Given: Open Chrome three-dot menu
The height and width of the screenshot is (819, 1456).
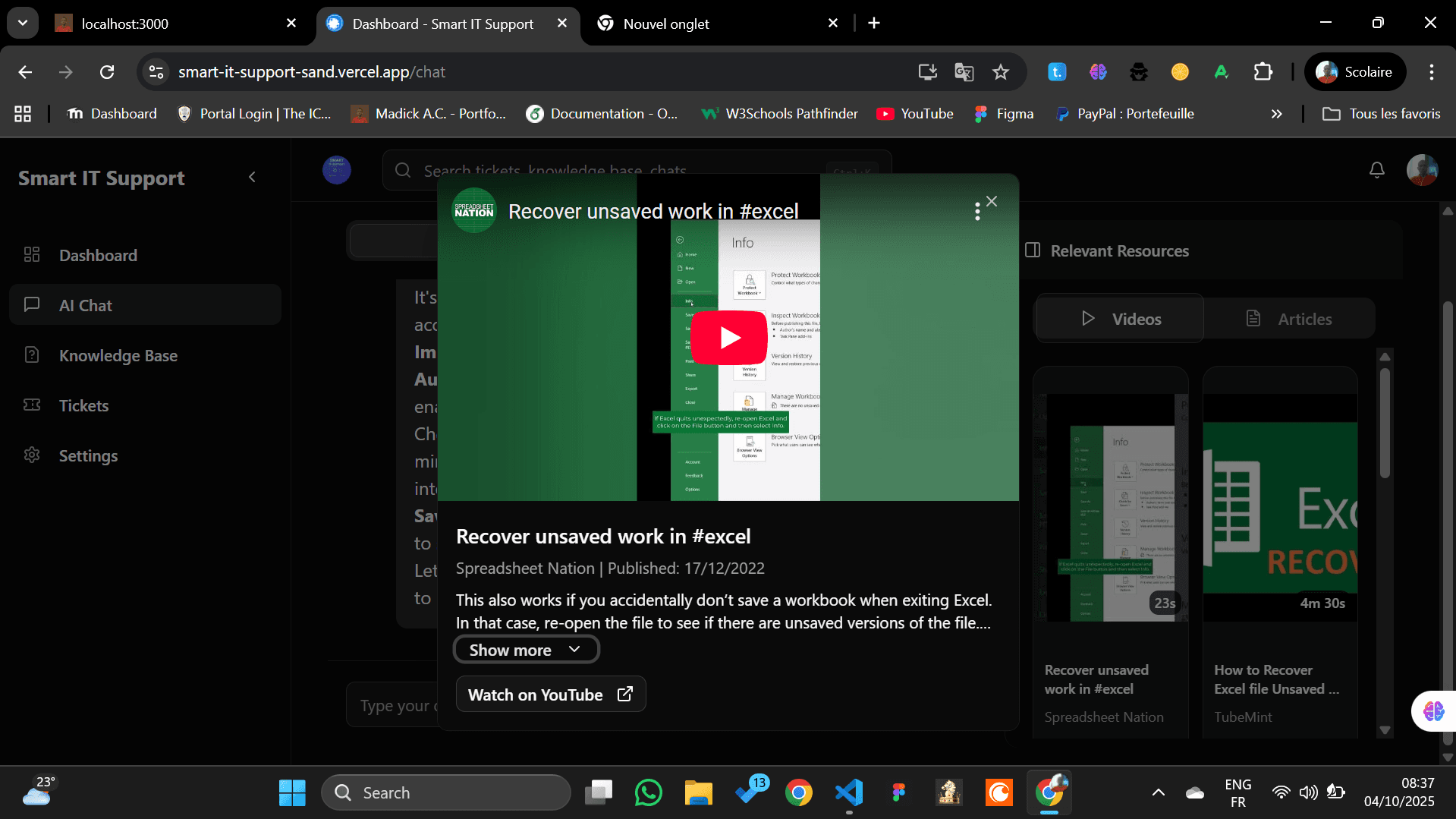Looking at the screenshot, I should click(1432, 72).
